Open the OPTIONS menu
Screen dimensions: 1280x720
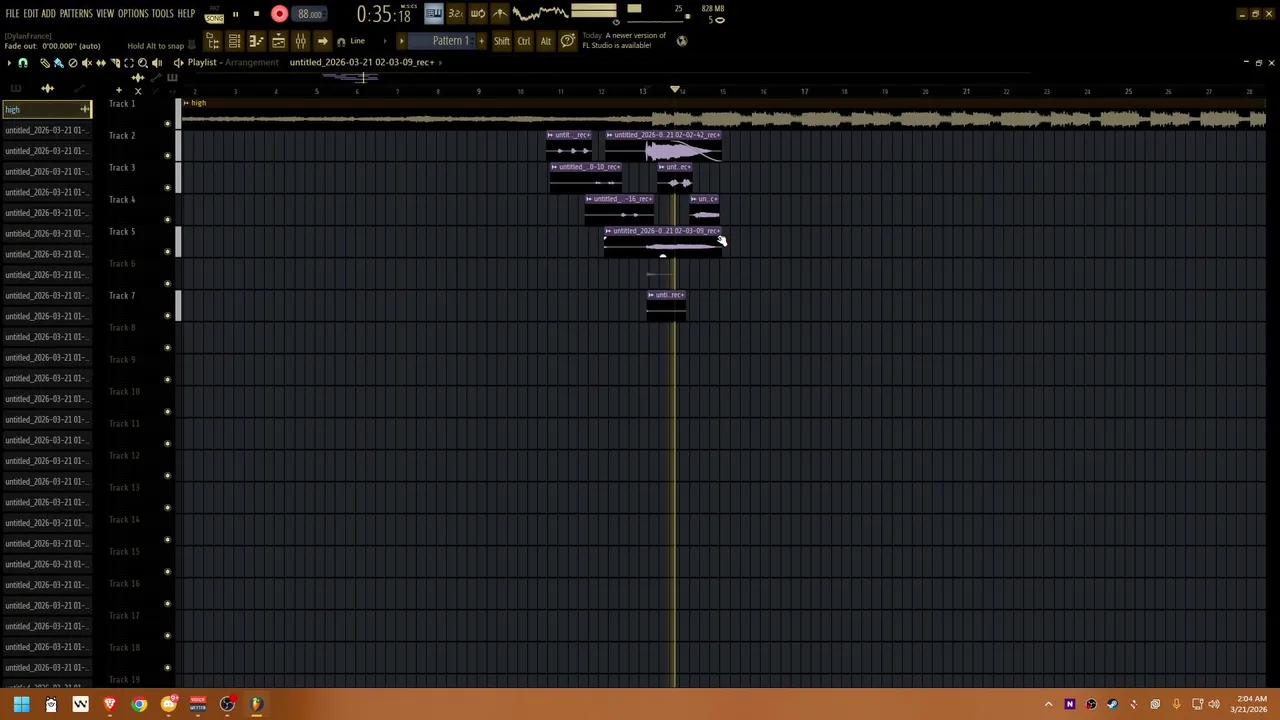[x=133, y=14]
